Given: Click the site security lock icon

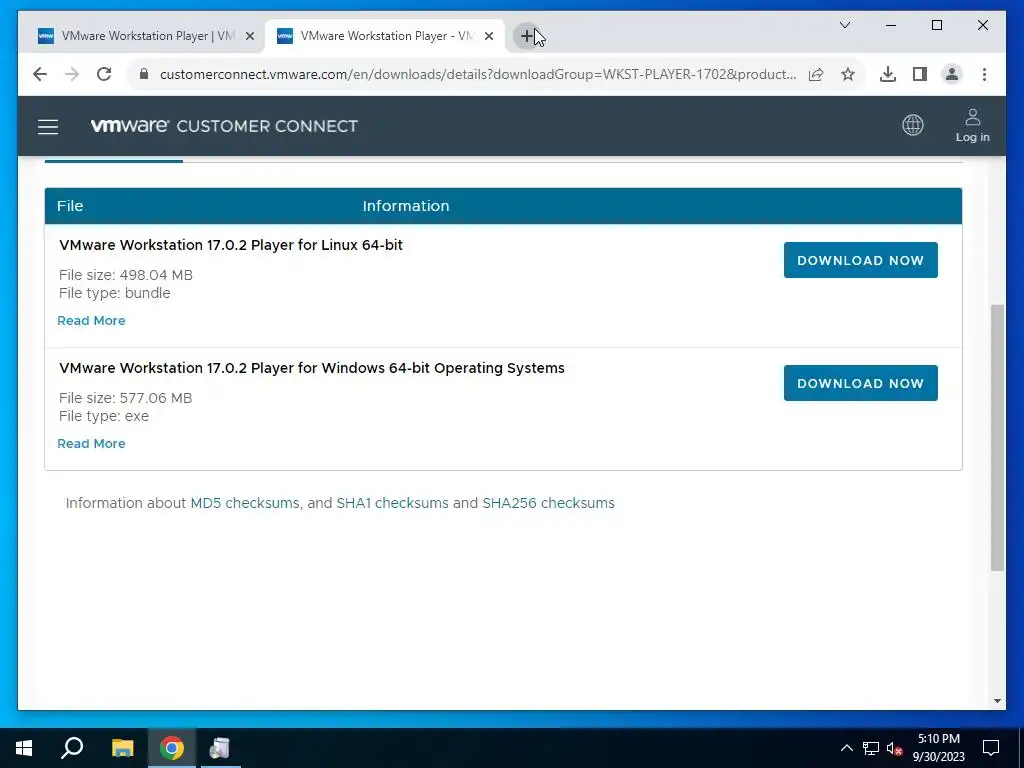Looking at the screenshot, I should (x=144, y=74).
